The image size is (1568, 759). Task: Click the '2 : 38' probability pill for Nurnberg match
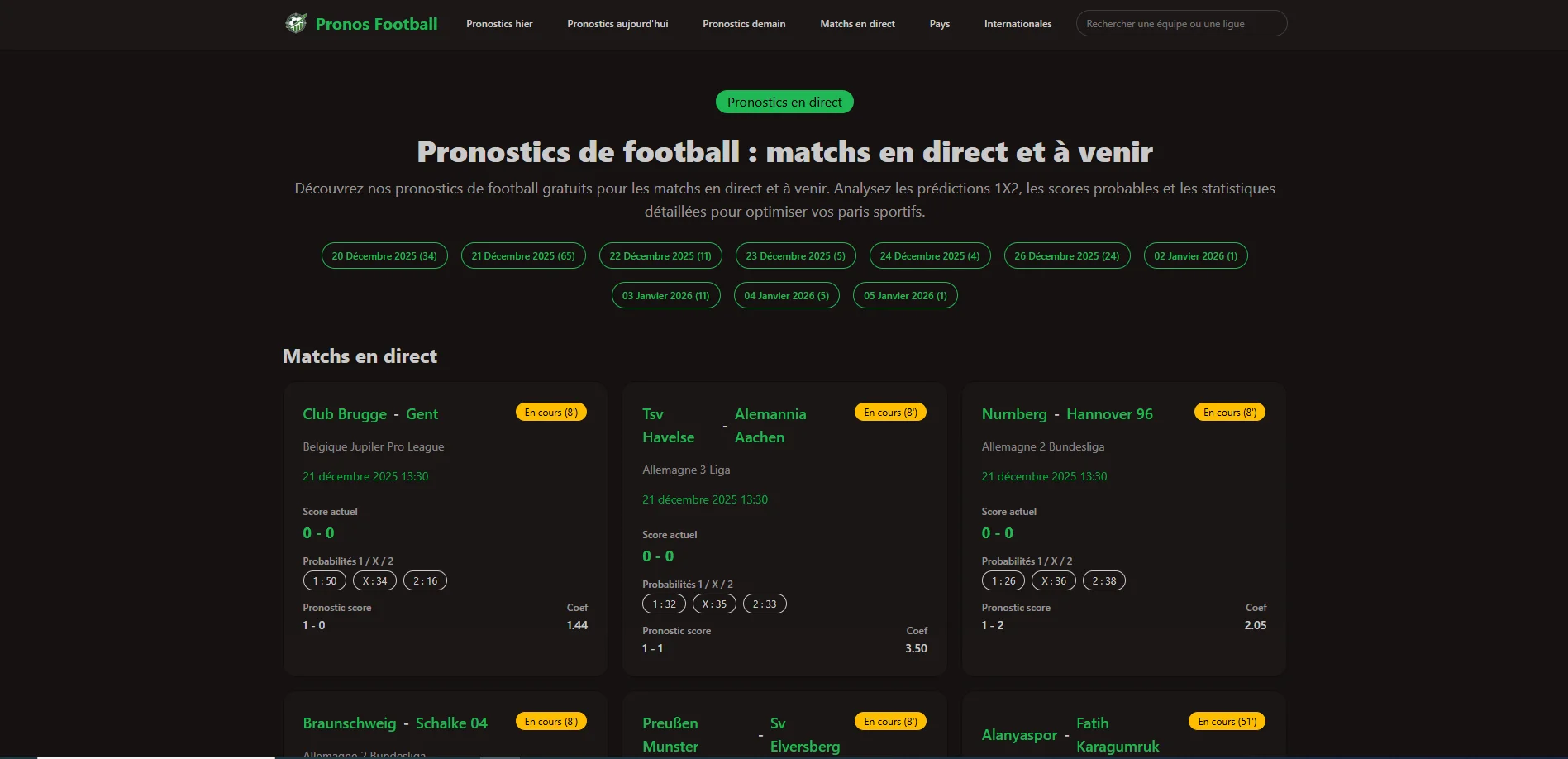click(x=1104, y=580)
